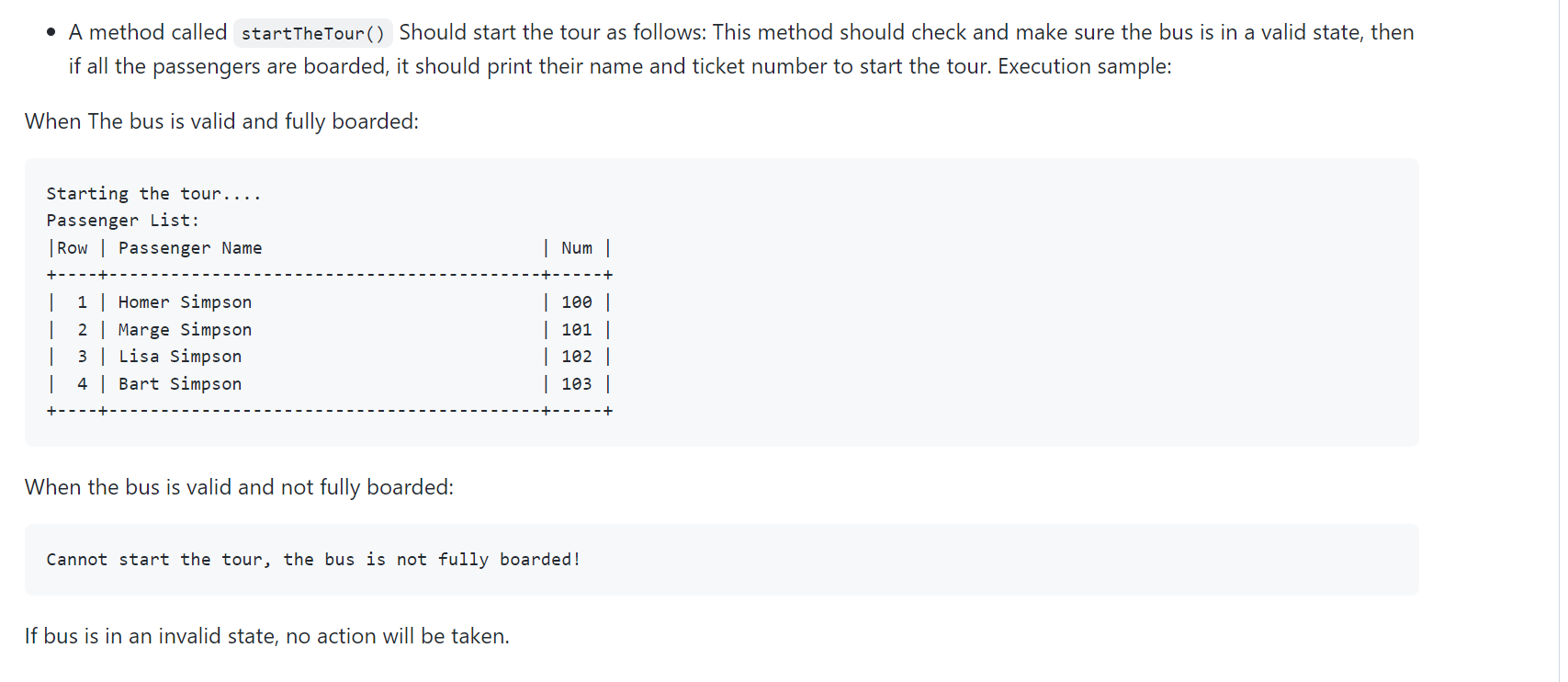This screenshot has height=682, width=1568.
Task: Click 'When the bus is valid and not fully boarded:' paragraph
Action: [x=239, y=487]
